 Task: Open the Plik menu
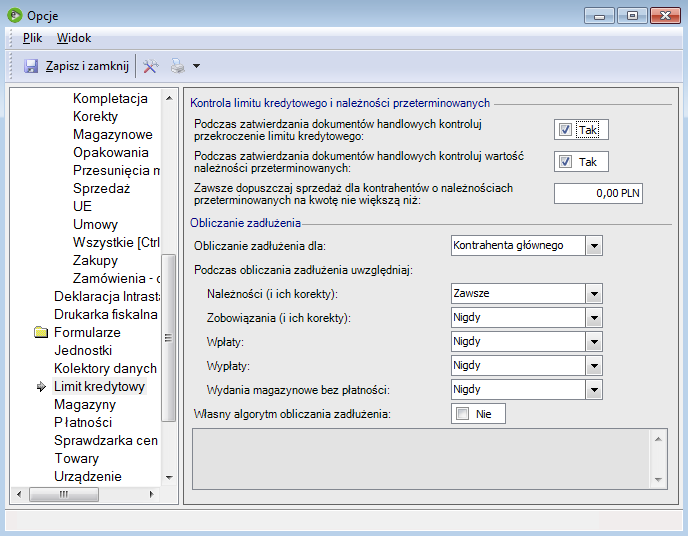click(x=32, y=38)
